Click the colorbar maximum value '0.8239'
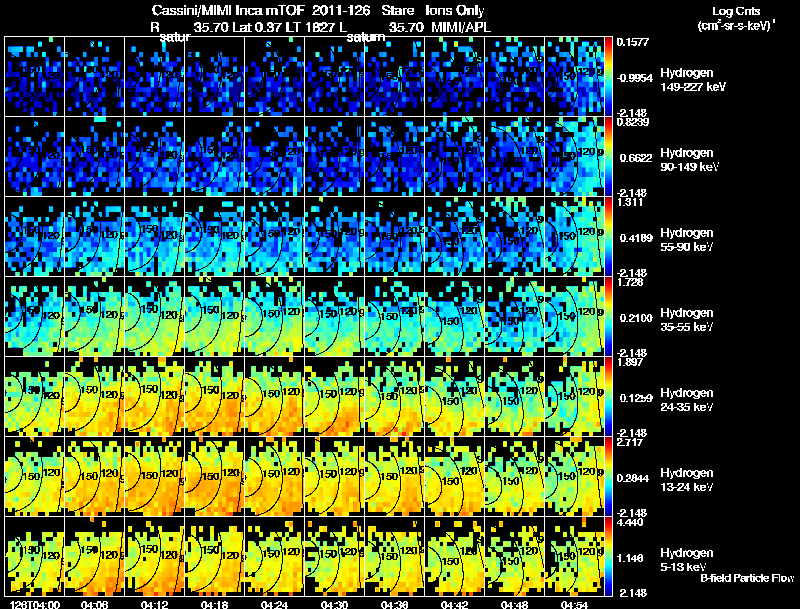Screen dimensions: 800x609 [x=633, y=121]
